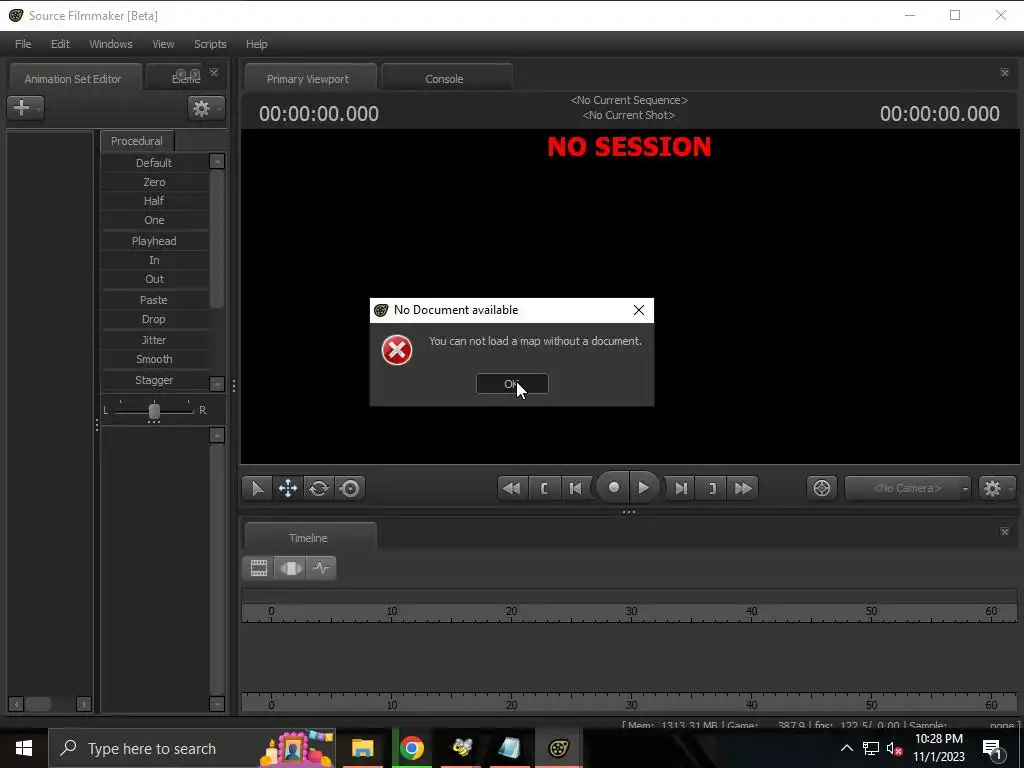This screenshot has width=1024, height=768.
Task: Apply the One preset
Action: pyautogui.click(x=154, y=220)
